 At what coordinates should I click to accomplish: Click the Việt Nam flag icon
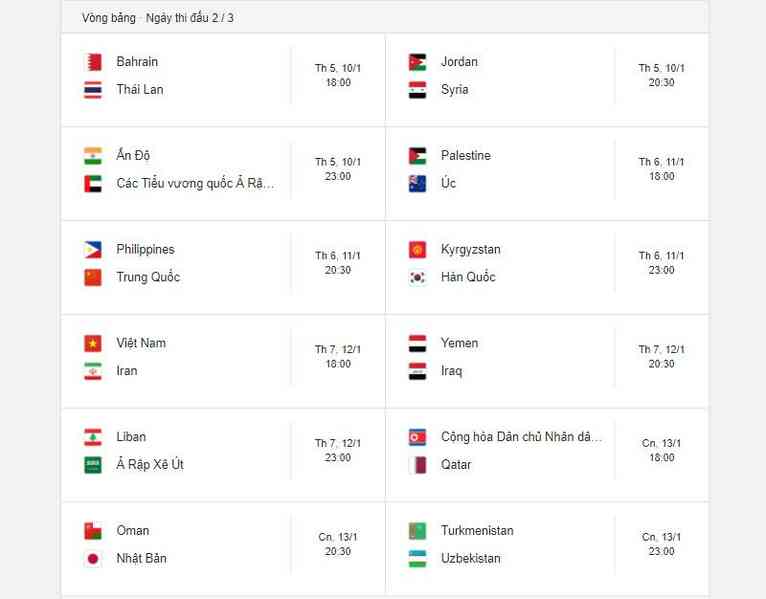pos(93,343)
